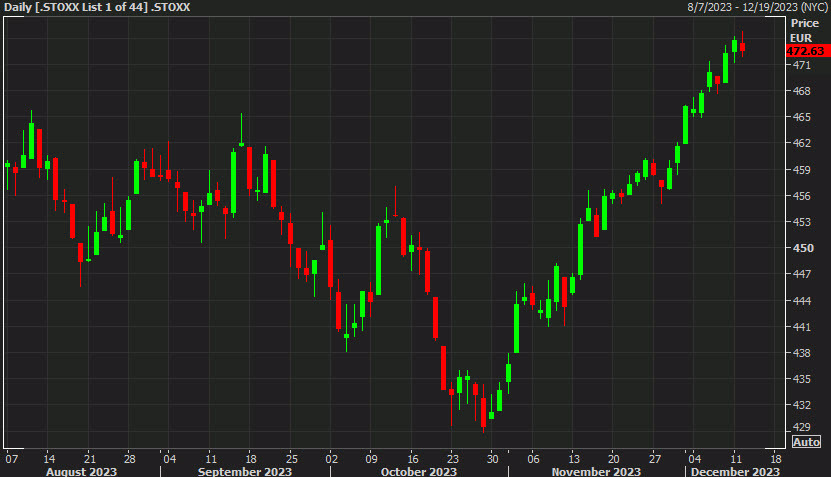Click the 462 price axis label

click(801, 143)
